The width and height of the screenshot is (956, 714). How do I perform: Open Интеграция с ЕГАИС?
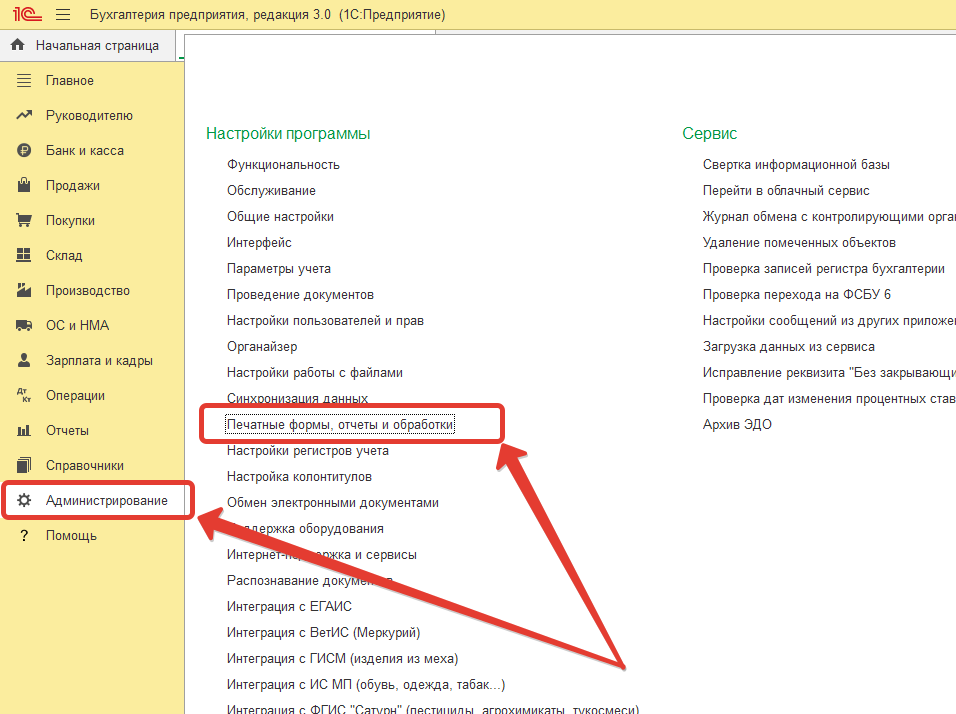pos(289,607)
